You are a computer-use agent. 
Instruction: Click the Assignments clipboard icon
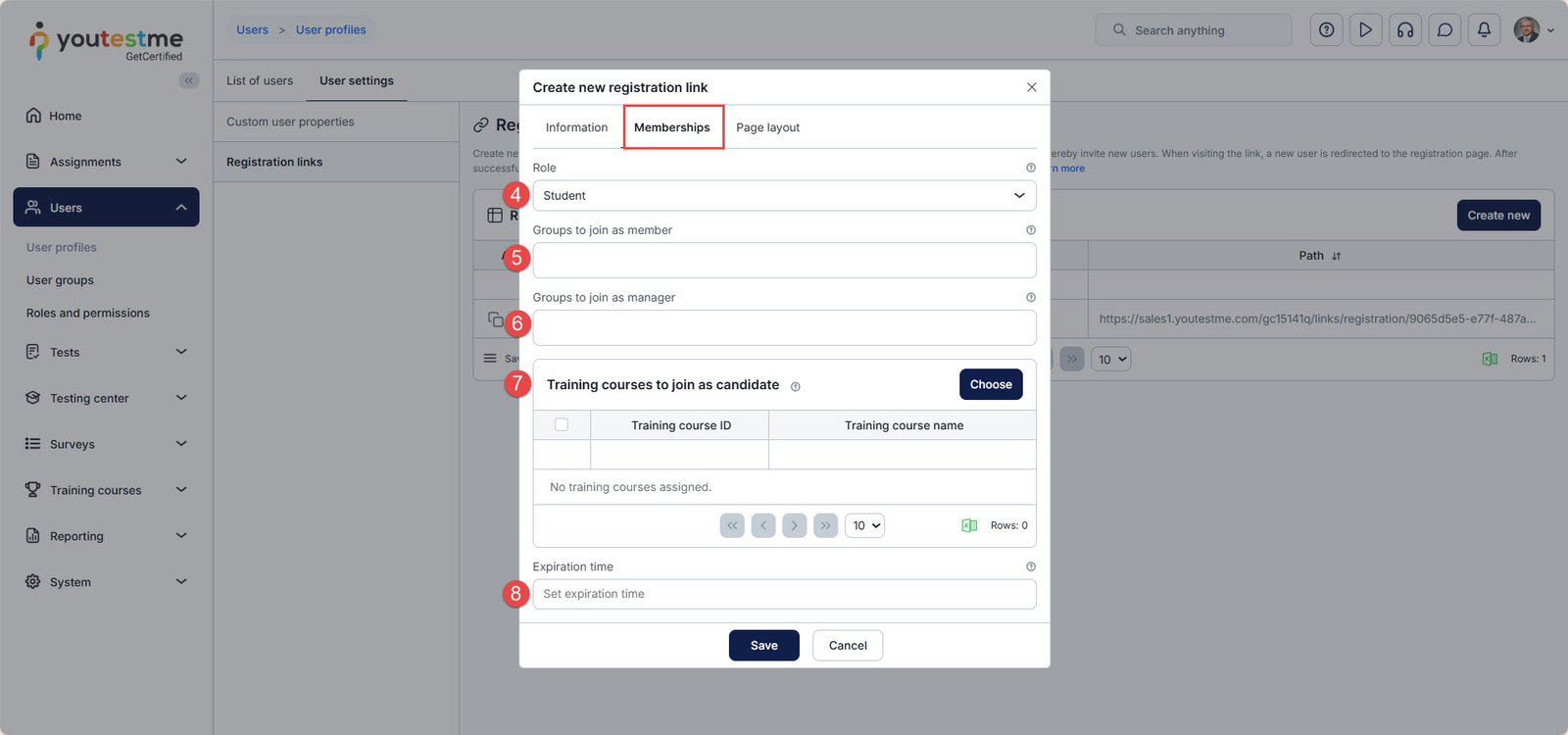tap(33, 162)
